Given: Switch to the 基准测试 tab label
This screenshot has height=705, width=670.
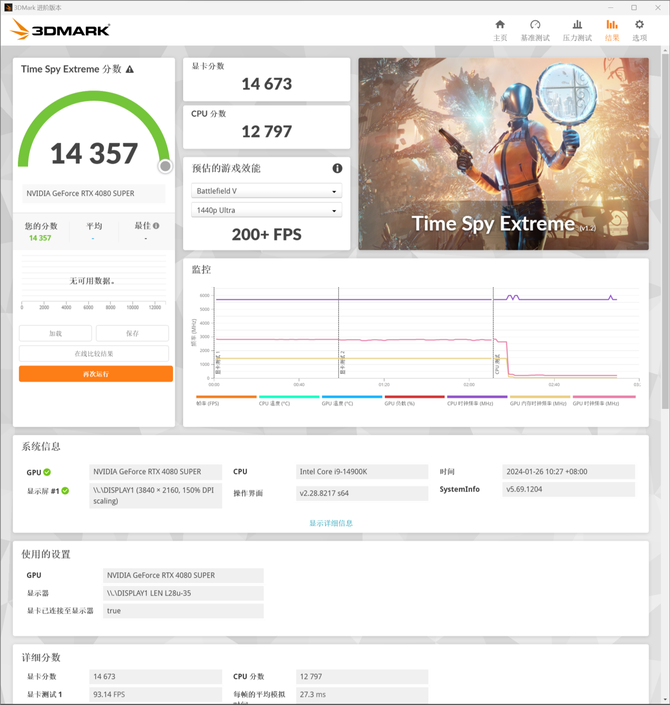Looking at the screenshot, I should tap(535, 38).
